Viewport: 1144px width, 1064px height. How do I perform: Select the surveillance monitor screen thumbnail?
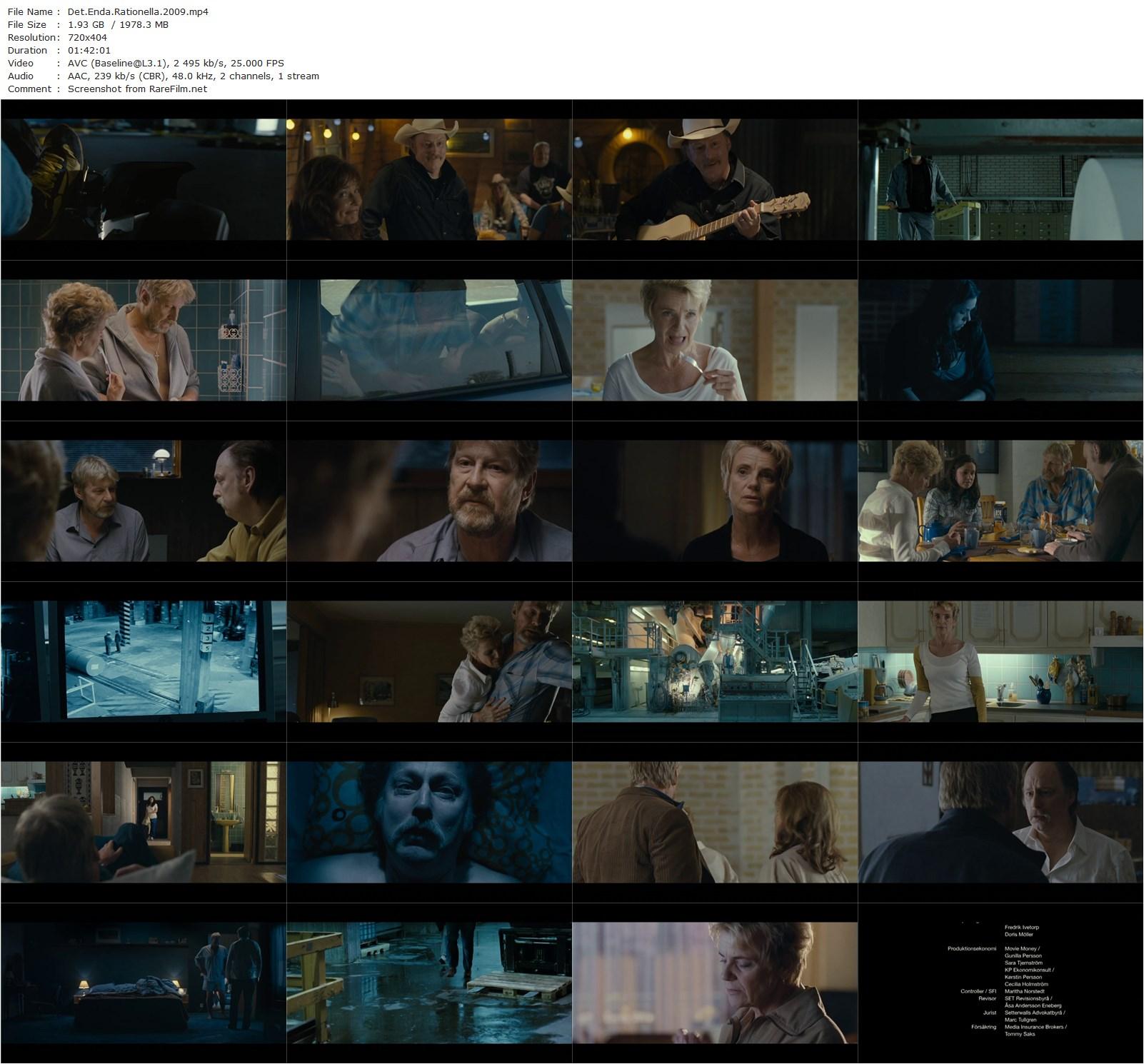point(143,661)
